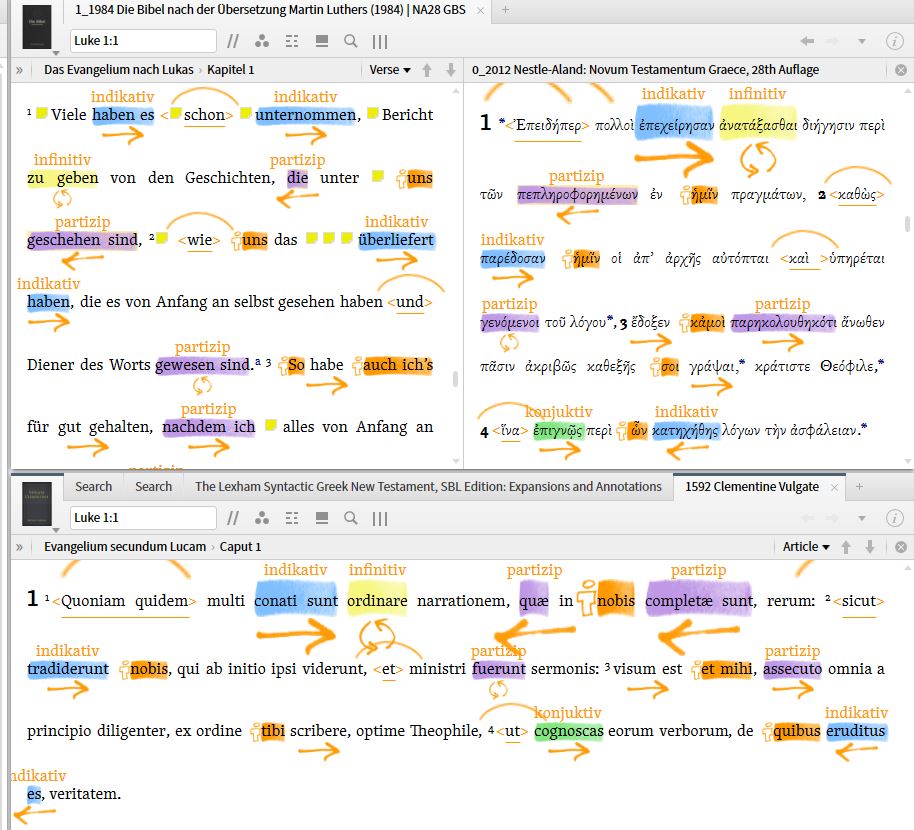Jump to previous article in Vulgate

tap(846, 547)
